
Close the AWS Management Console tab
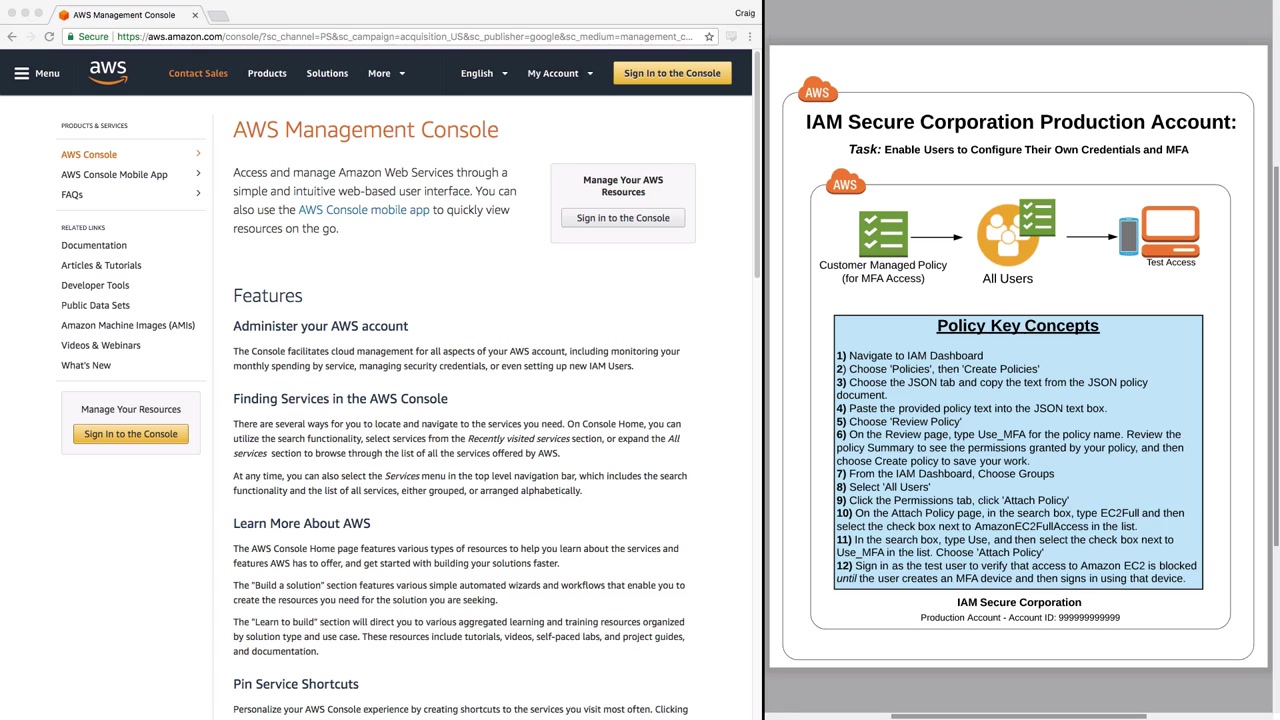(x=195, y=15)
